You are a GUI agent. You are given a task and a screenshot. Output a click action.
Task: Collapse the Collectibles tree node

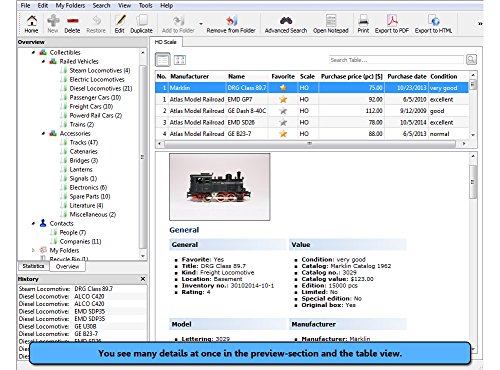[x=33, y=52]
